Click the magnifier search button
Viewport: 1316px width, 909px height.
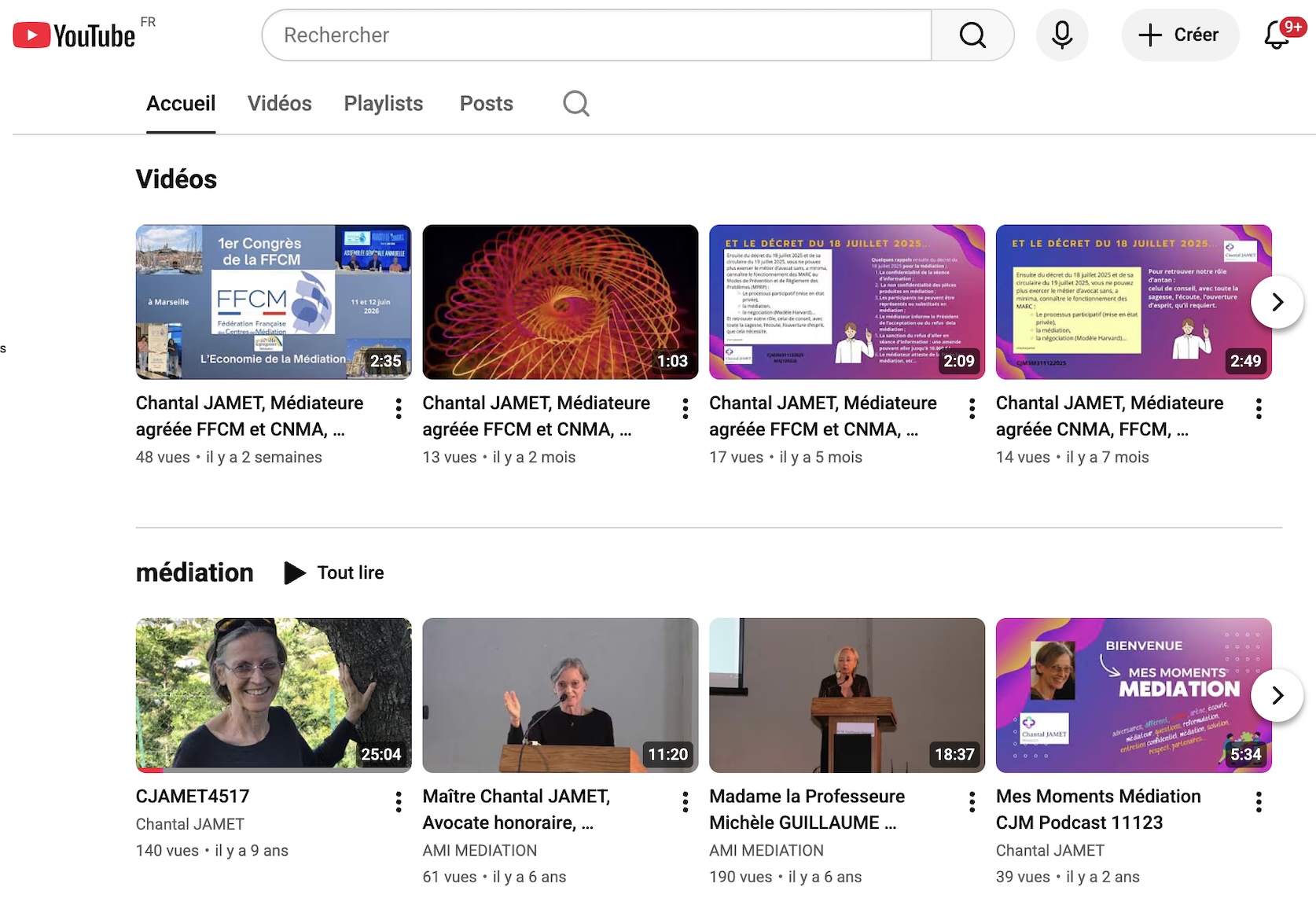point(972,35)
